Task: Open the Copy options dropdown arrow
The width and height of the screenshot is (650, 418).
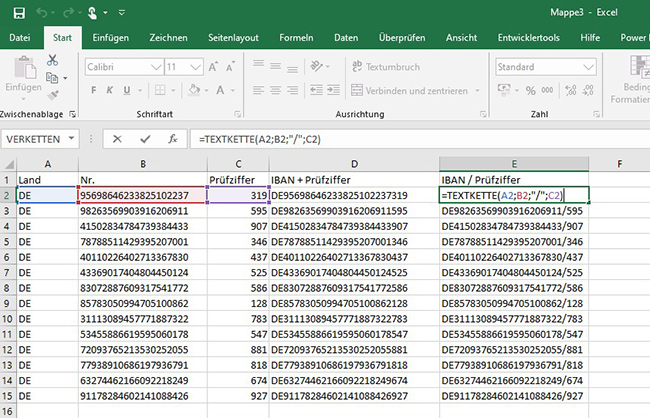Action: pos(65,78)
